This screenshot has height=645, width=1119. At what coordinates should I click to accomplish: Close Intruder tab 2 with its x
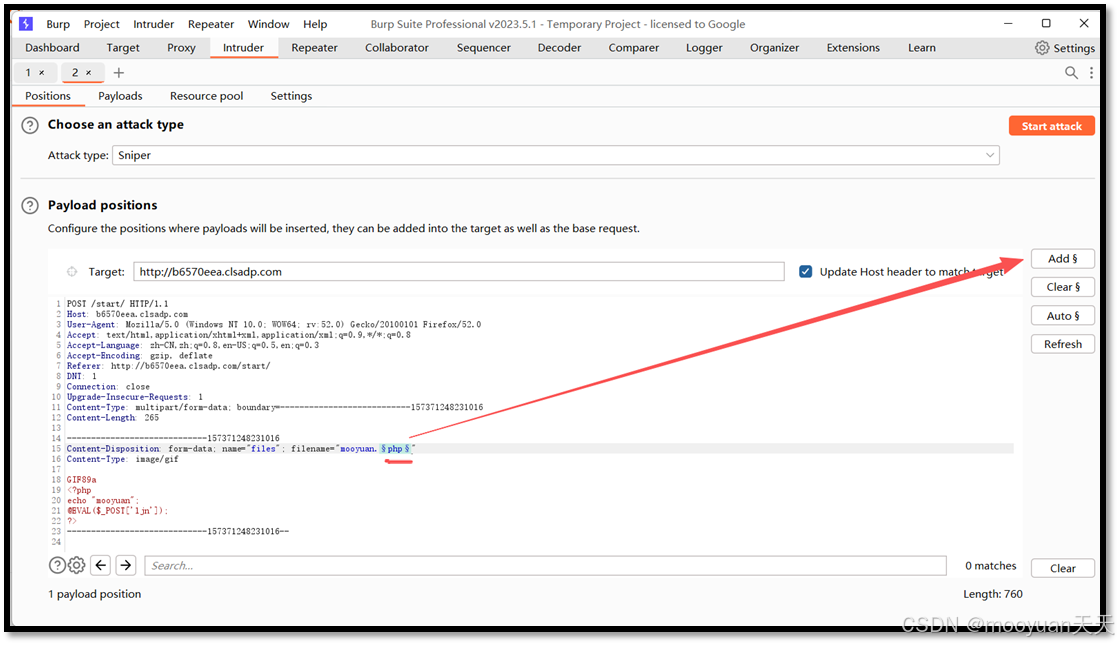click(88, 73)
